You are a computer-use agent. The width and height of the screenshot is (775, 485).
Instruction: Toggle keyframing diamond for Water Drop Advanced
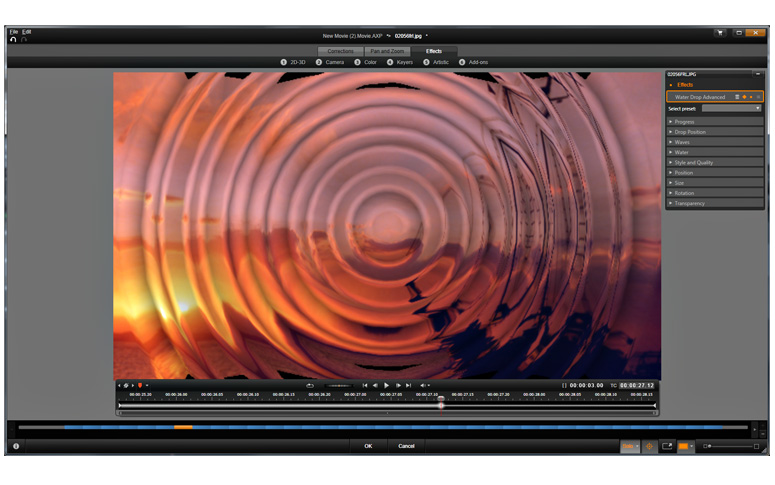744,97
